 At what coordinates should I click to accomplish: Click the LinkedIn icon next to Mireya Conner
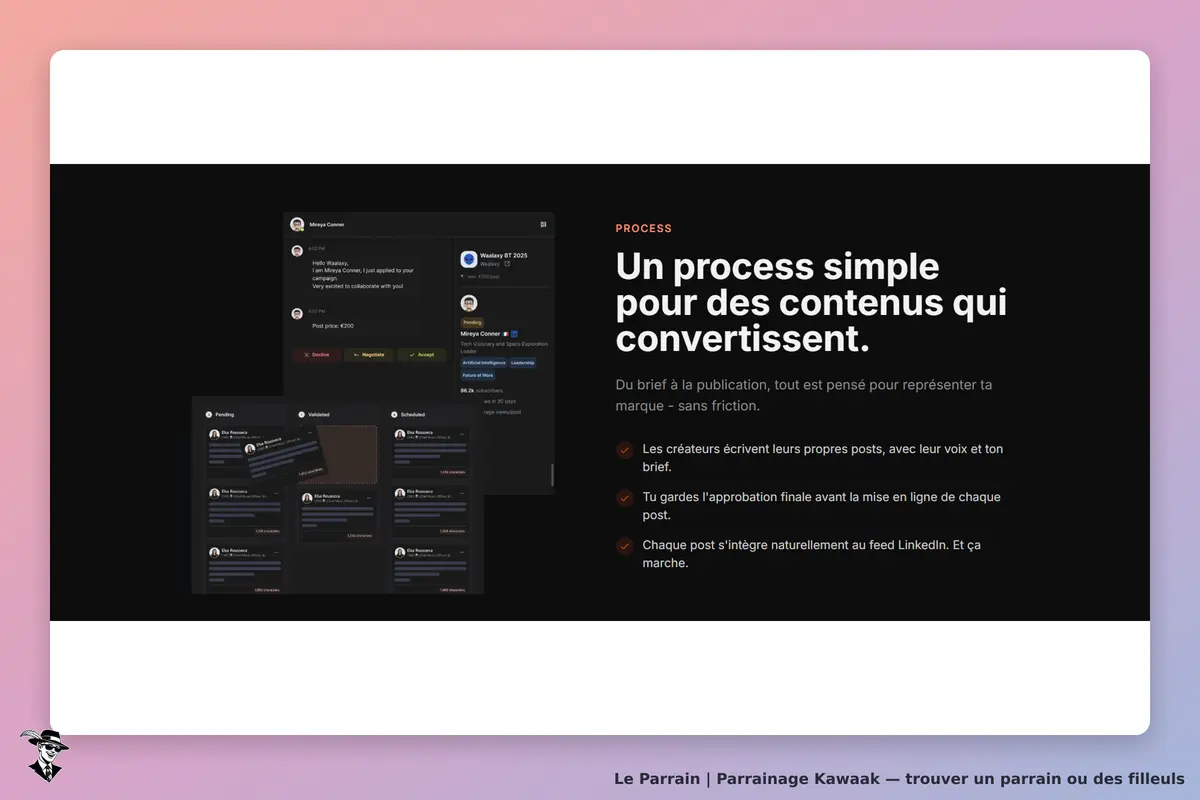[x=514, y=333]
